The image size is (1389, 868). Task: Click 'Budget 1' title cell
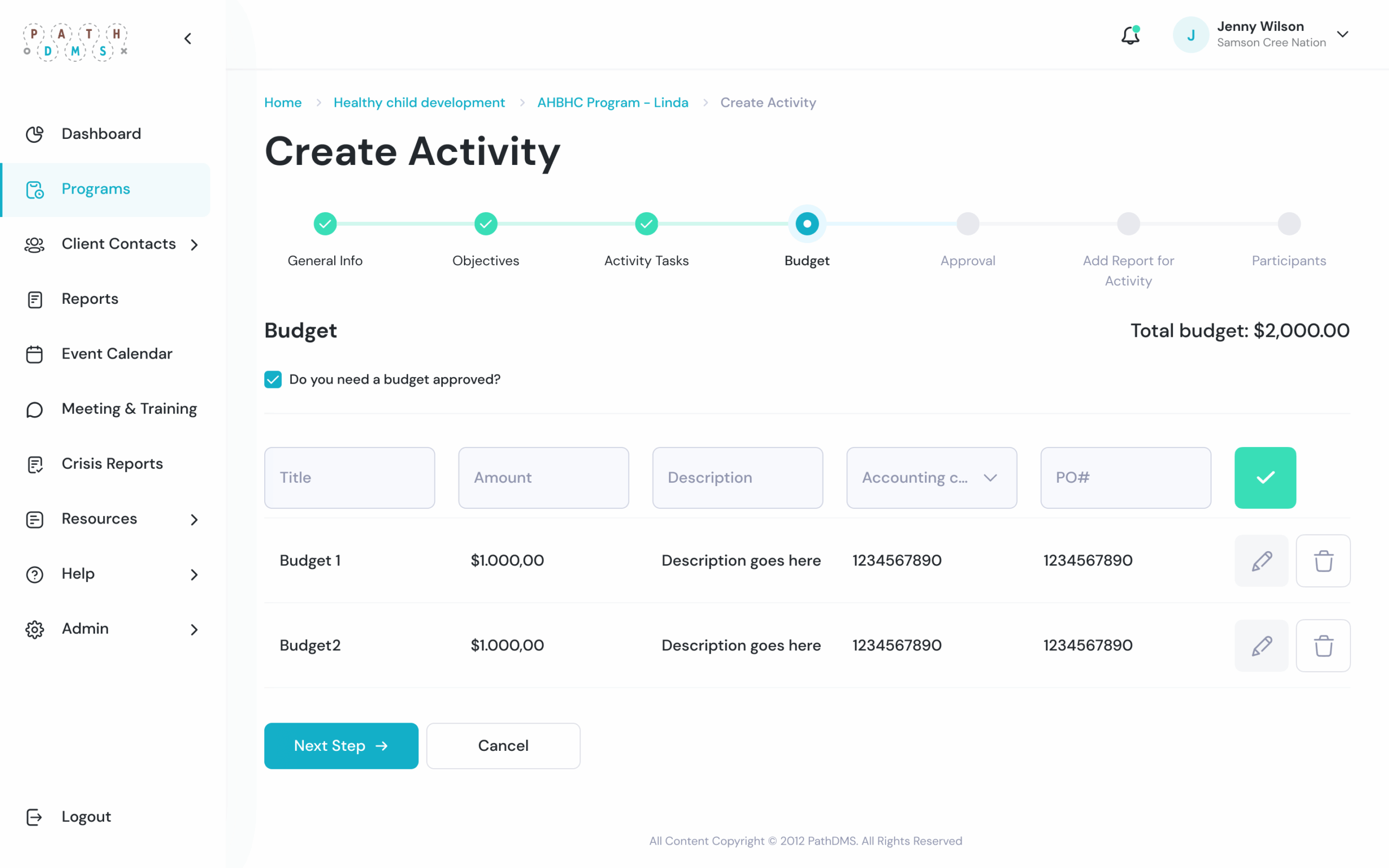(310, 560)
